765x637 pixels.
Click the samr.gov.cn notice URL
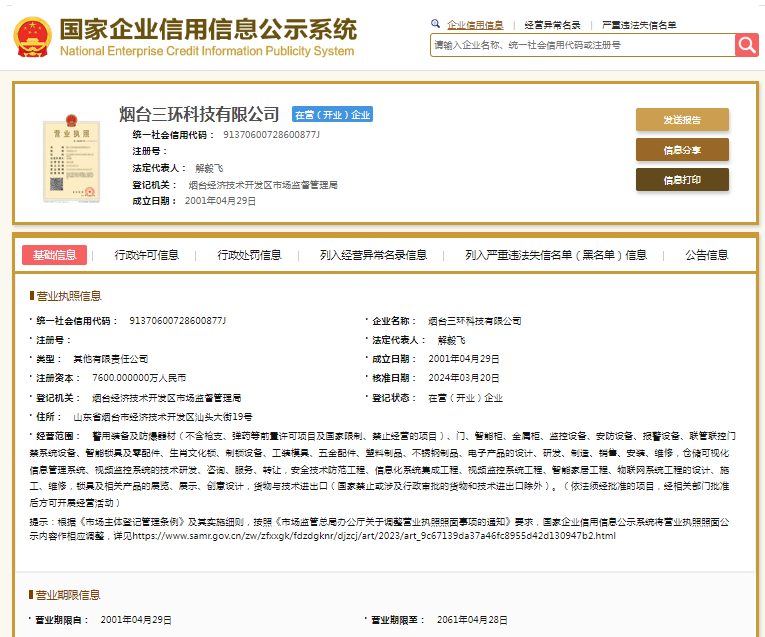tap(374, 536)
